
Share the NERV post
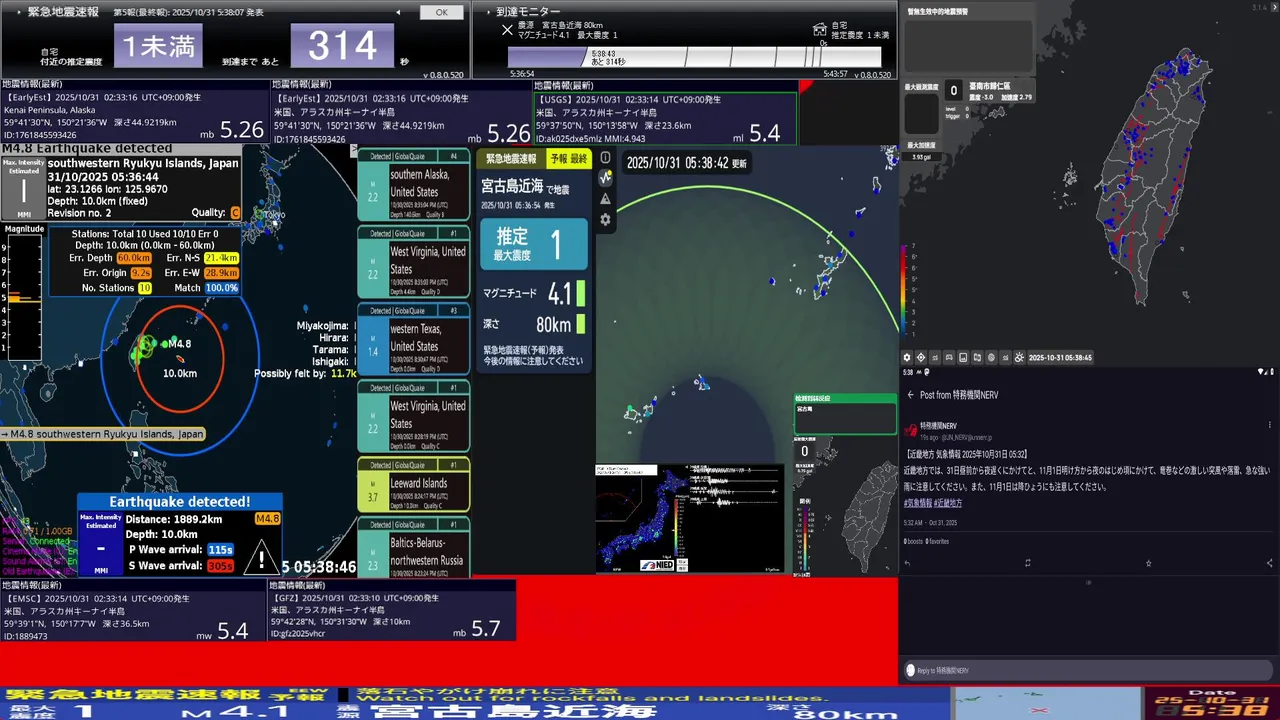click(1269, 563)
